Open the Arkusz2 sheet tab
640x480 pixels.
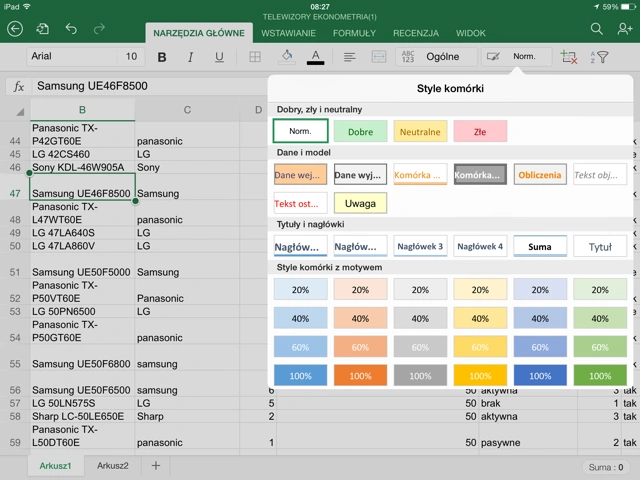point(113,466)
